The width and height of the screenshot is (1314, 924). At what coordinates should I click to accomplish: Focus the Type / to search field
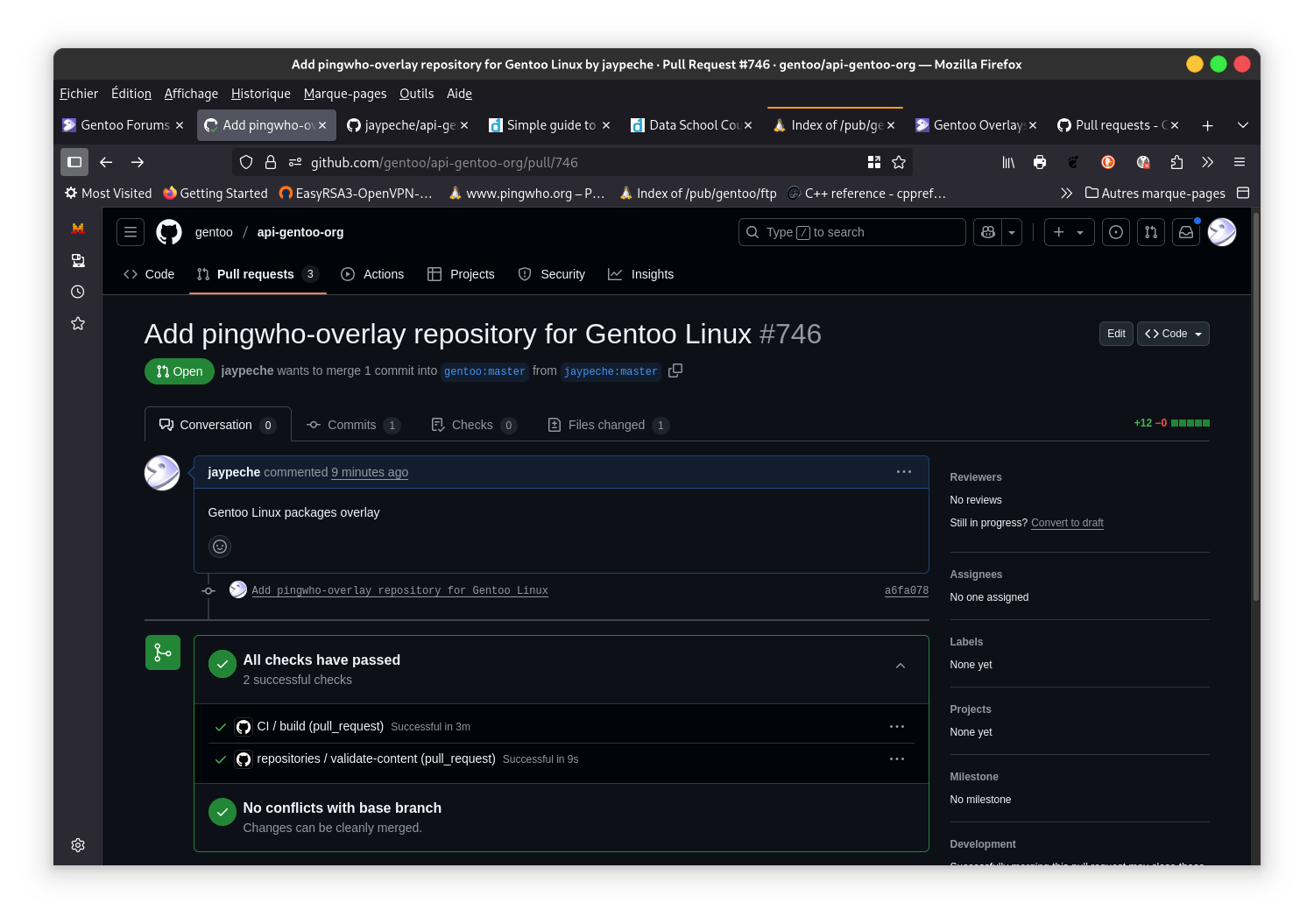coord(852,232)
